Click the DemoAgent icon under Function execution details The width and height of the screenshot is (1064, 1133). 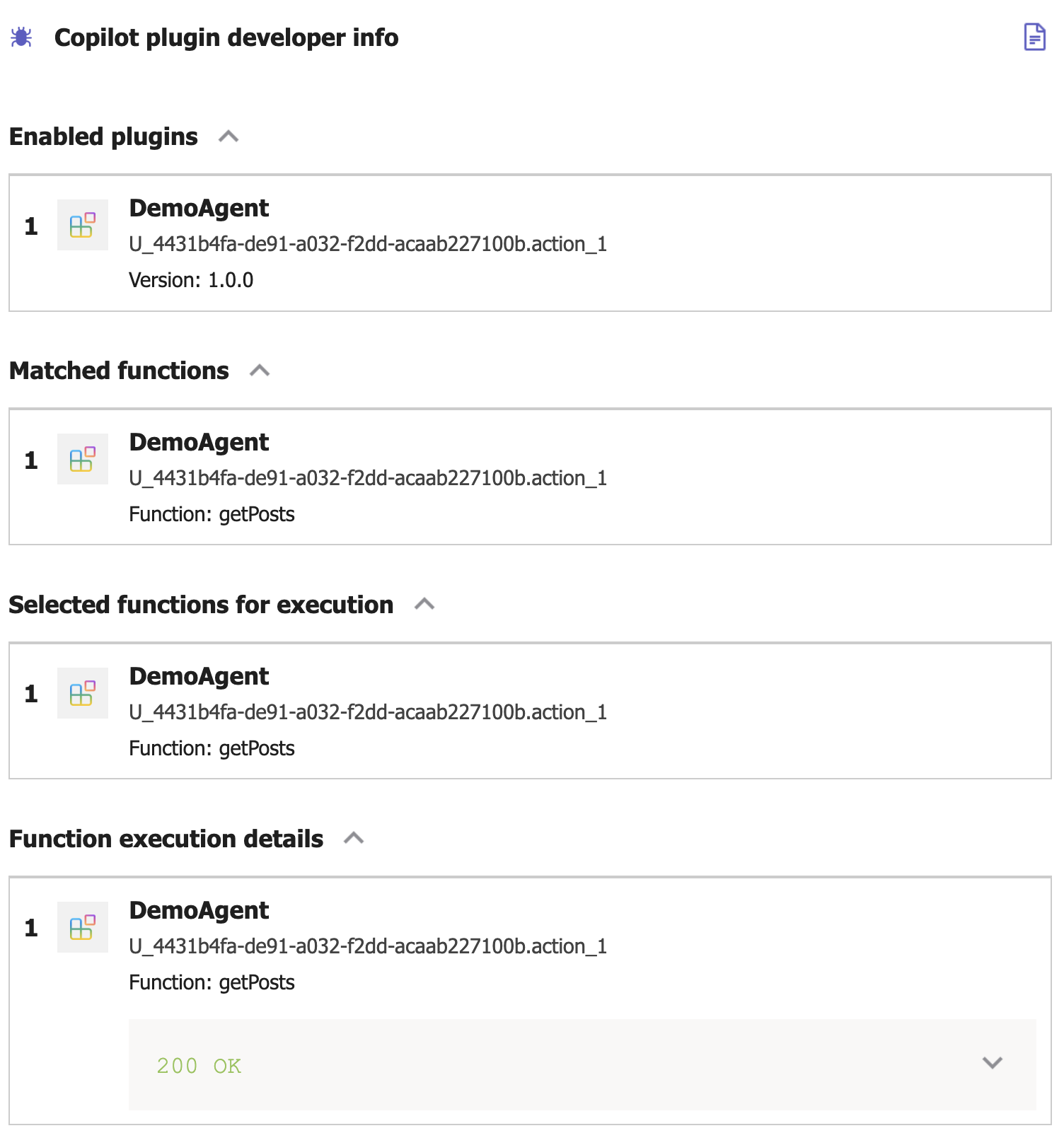tap(82, 927)
